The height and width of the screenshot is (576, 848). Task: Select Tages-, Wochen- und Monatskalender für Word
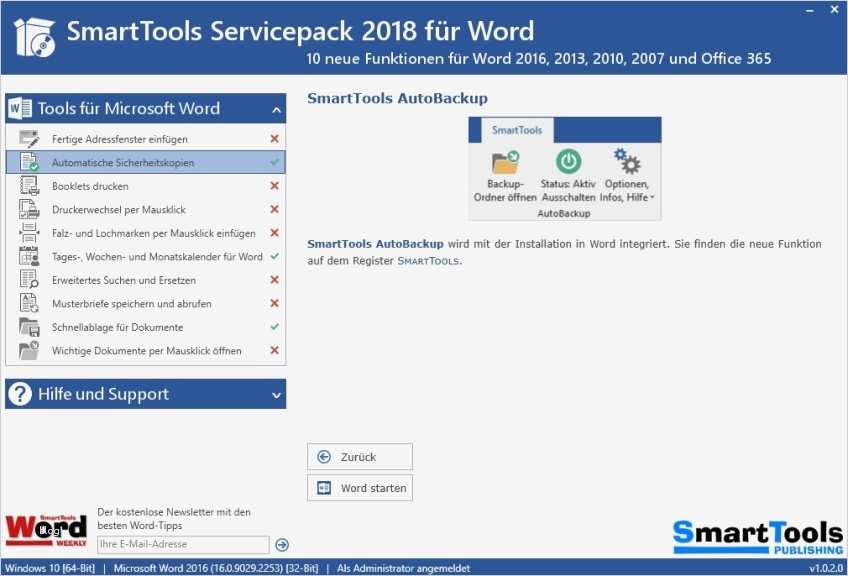pyautogui.click(x=145, y=256)
